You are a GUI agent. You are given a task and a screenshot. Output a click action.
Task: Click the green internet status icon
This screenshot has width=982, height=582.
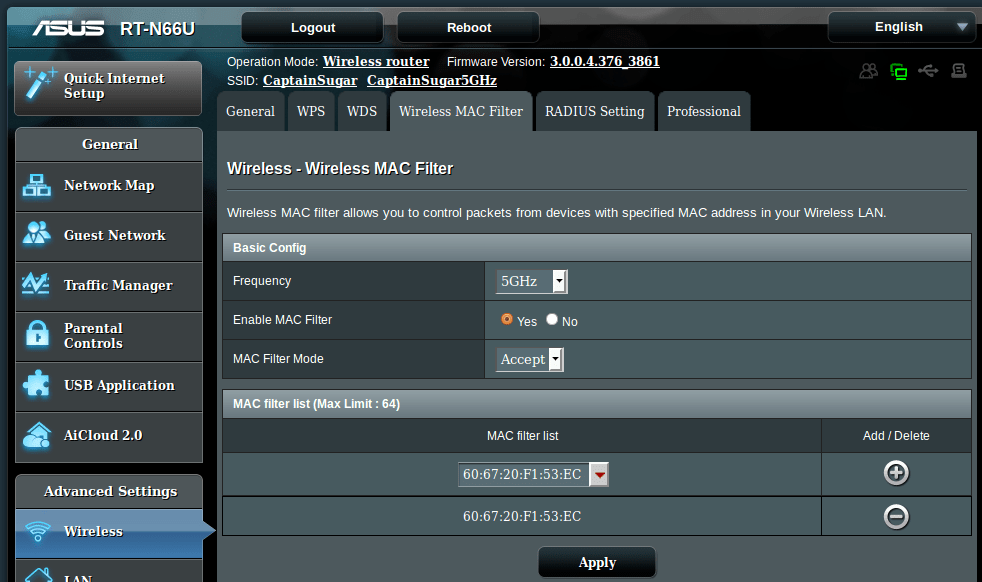898,70
